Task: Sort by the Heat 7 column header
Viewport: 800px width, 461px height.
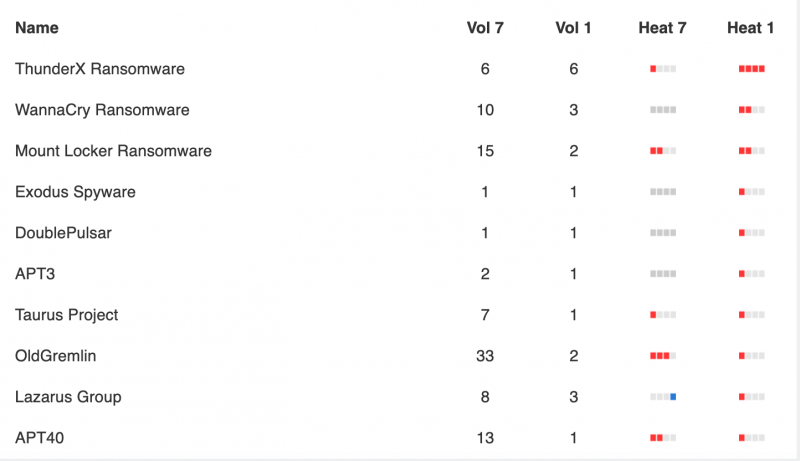Action: tap(662, 28)
